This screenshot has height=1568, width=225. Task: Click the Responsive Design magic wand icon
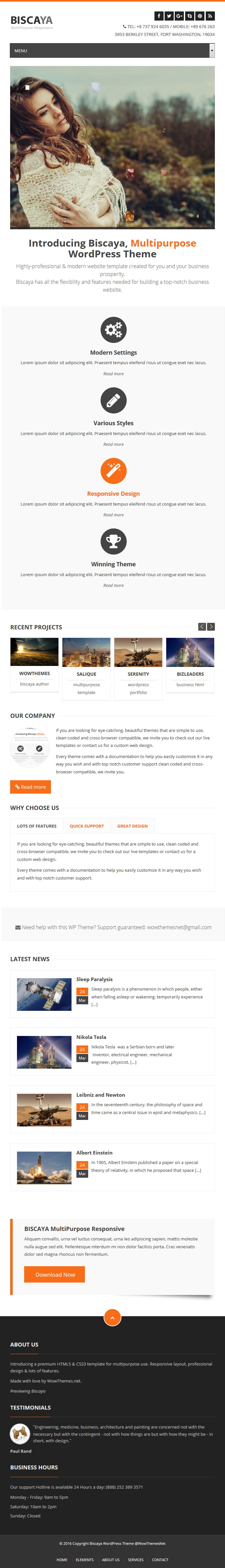coord(113,471)
